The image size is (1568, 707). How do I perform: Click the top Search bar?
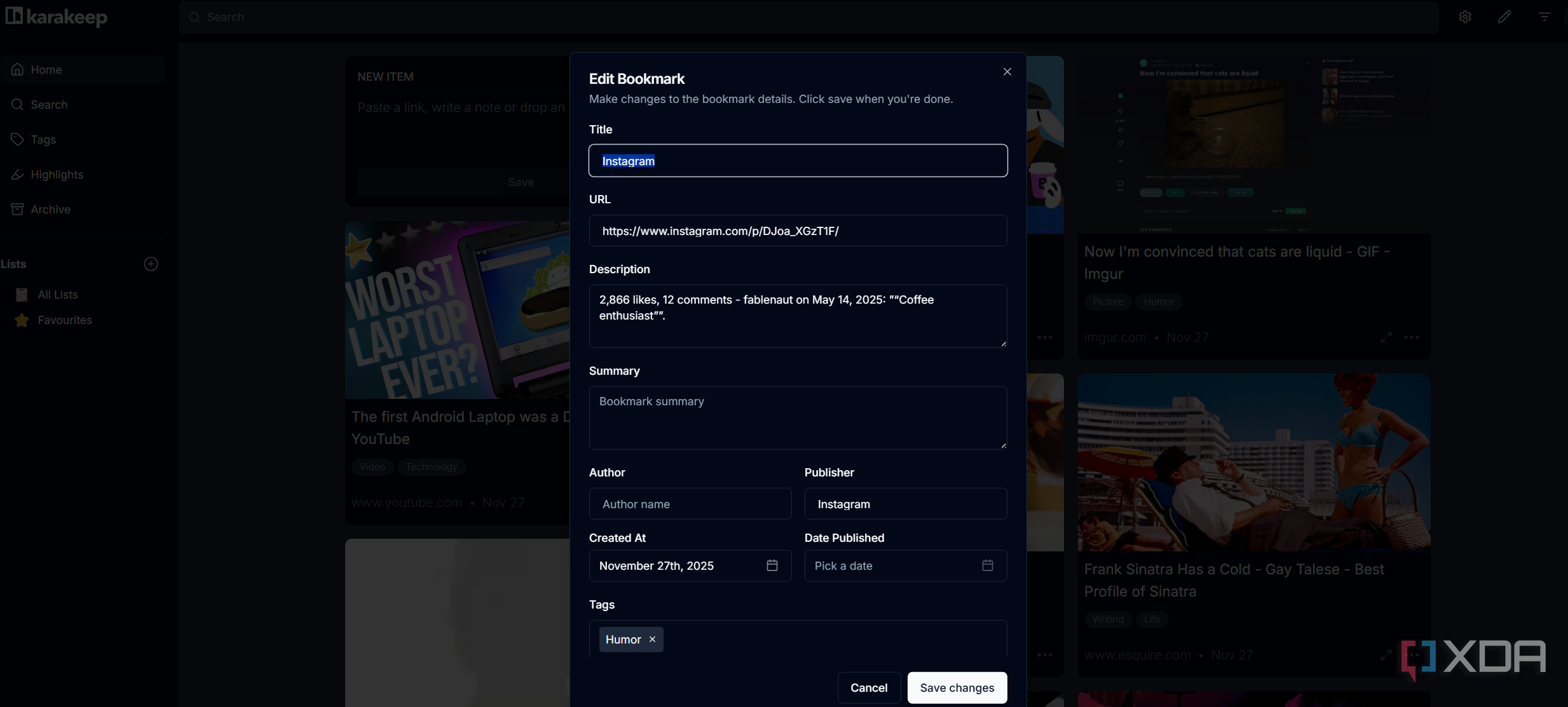pos(808,17)
